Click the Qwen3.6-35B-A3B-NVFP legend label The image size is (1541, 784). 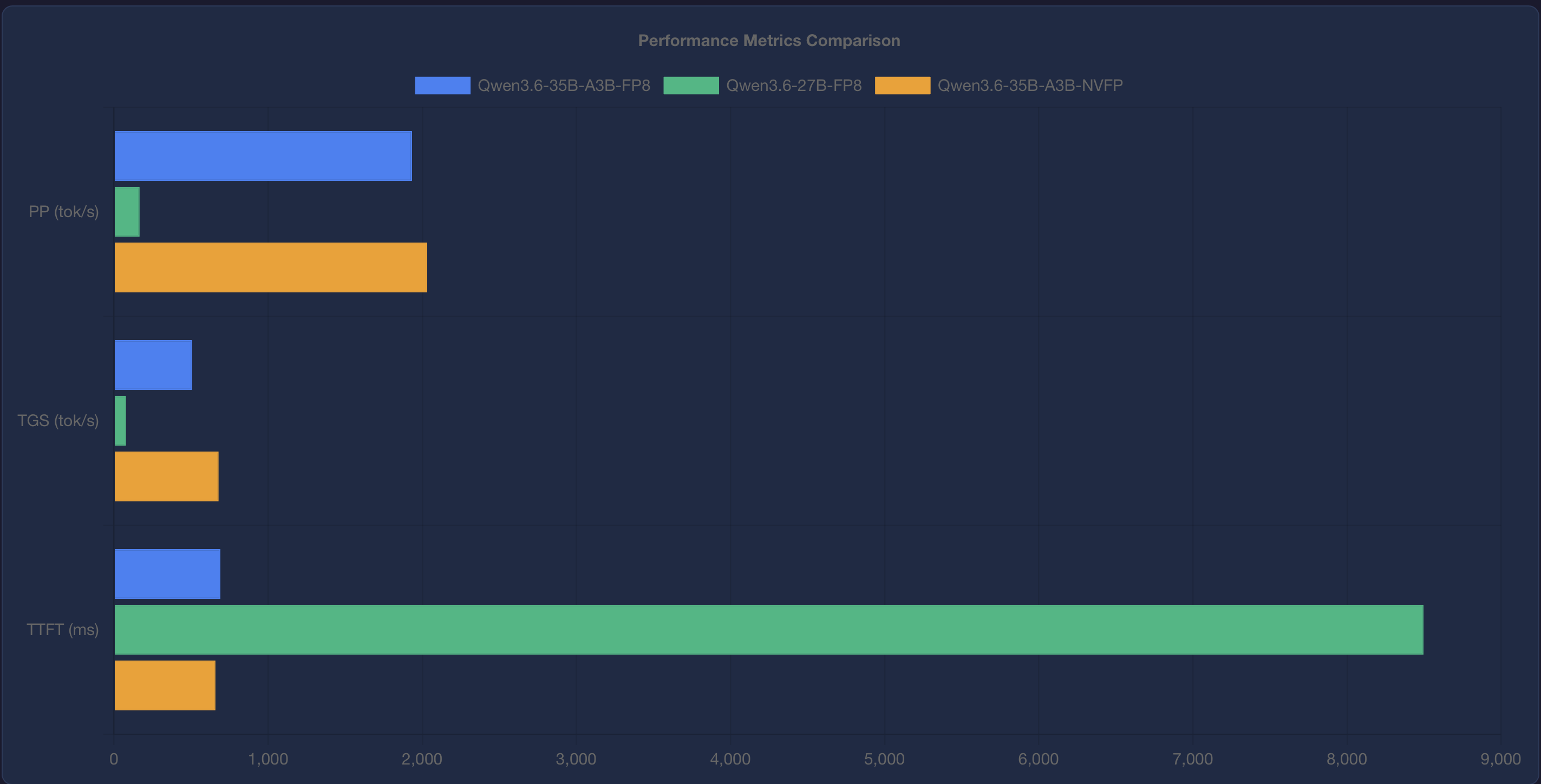point(1030,86)
